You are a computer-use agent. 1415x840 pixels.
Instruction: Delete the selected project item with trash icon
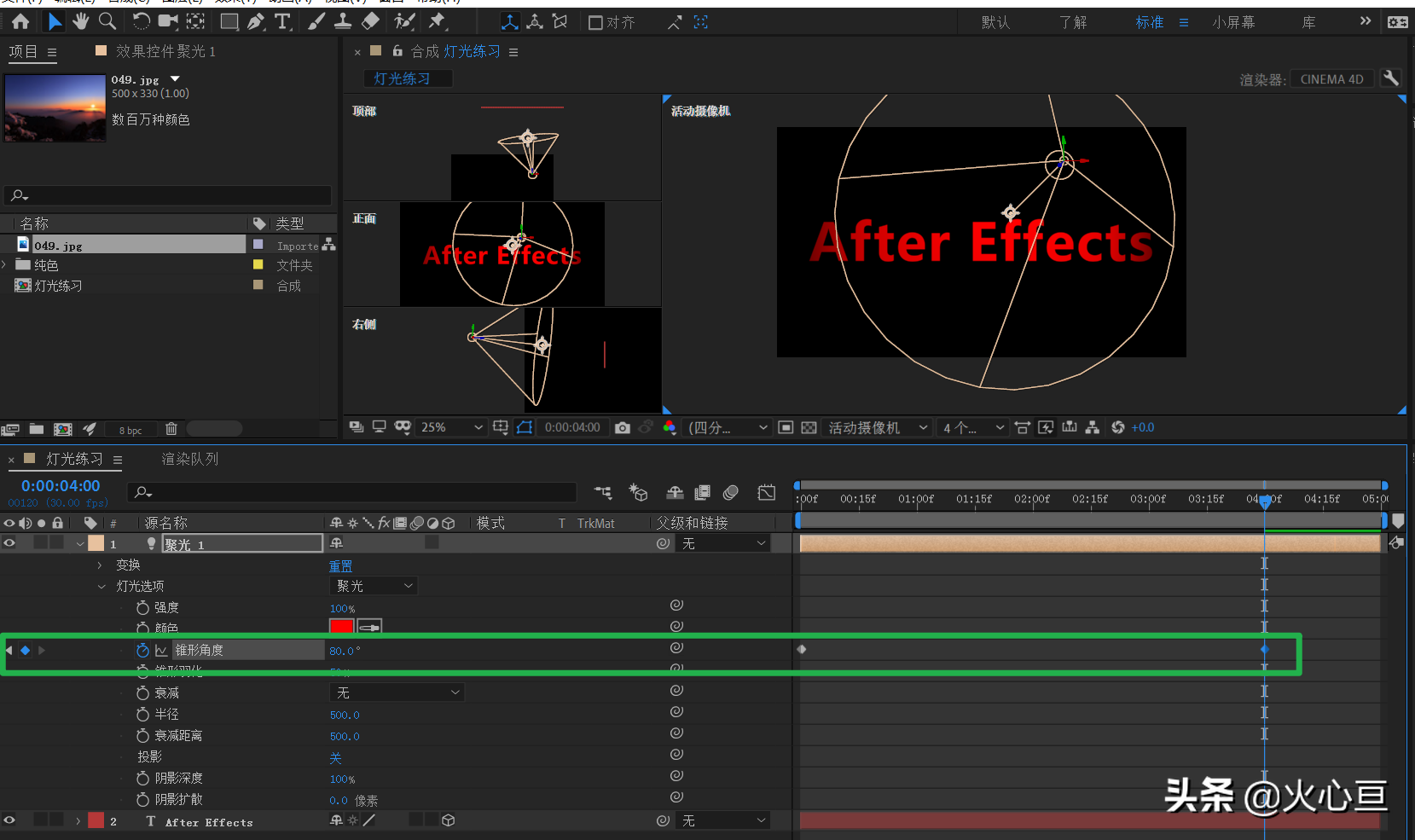(171, 429)
